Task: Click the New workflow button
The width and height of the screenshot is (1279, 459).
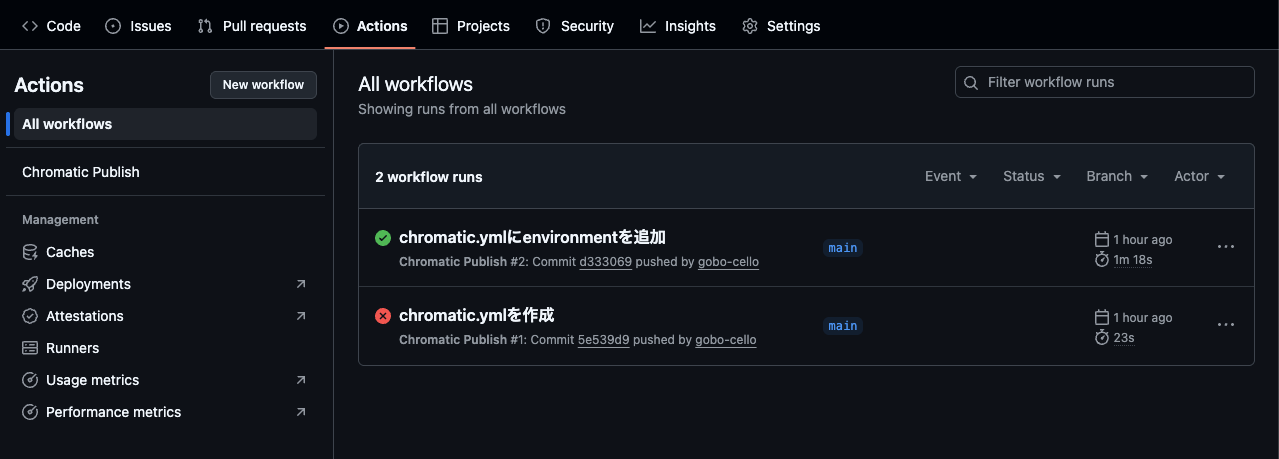Action: (x=263, y=85)
